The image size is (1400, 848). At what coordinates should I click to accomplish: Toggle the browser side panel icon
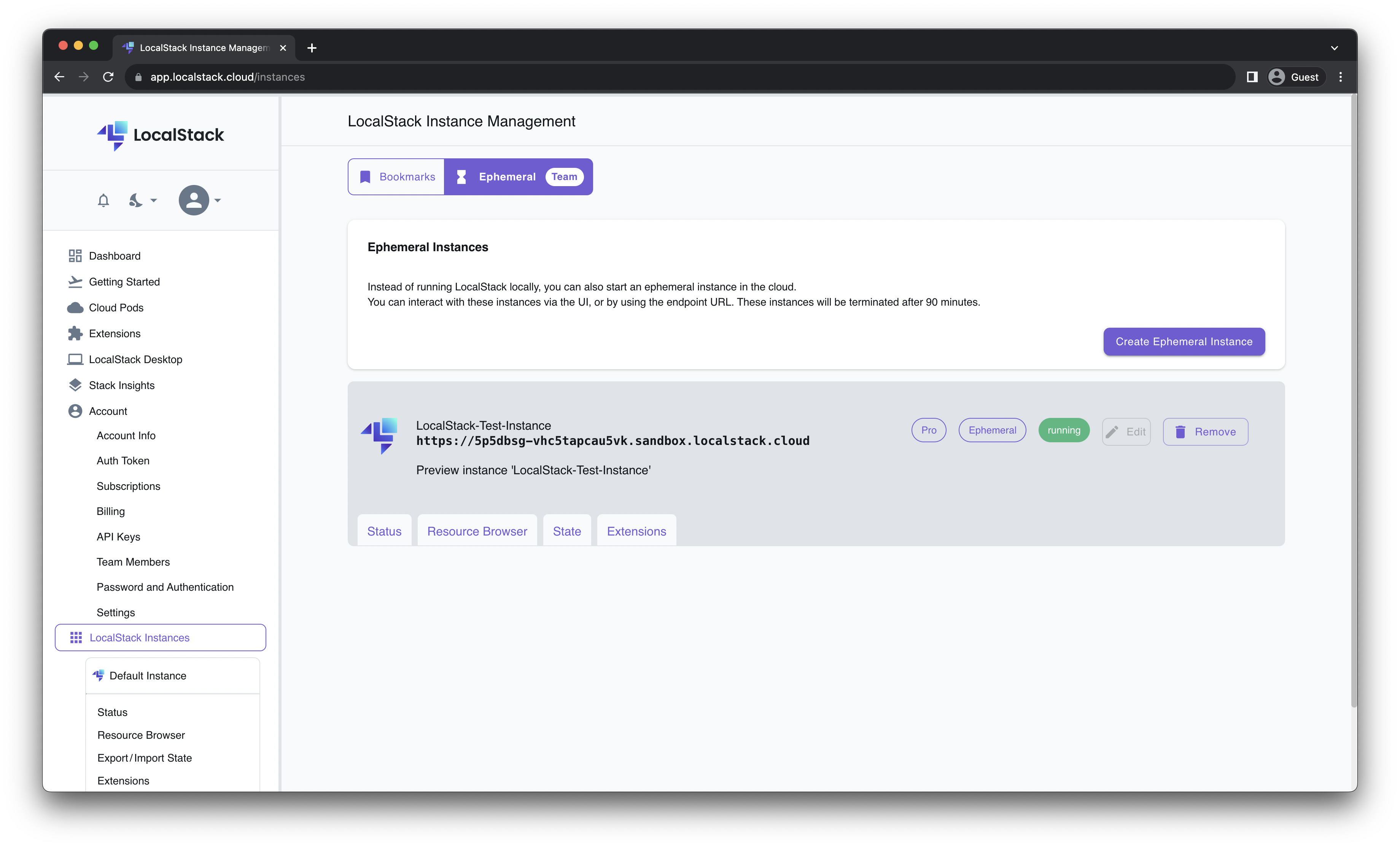[1252, 77]
